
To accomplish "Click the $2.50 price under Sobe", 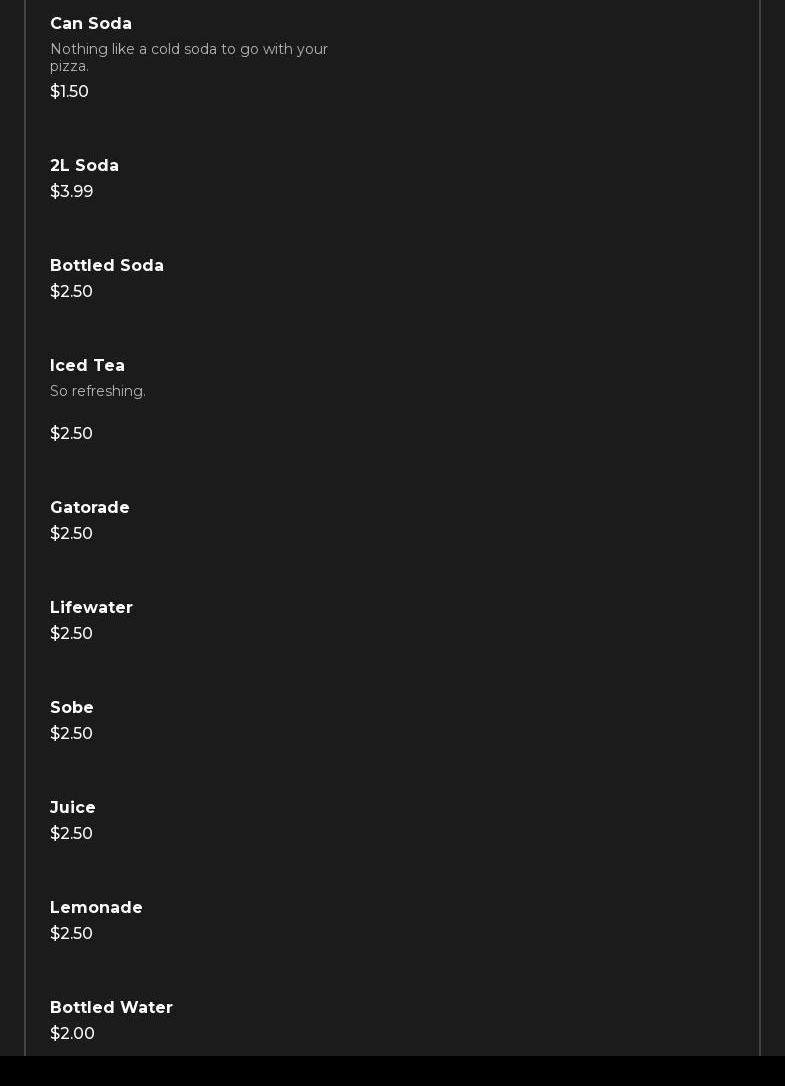I will coord(71,734).
